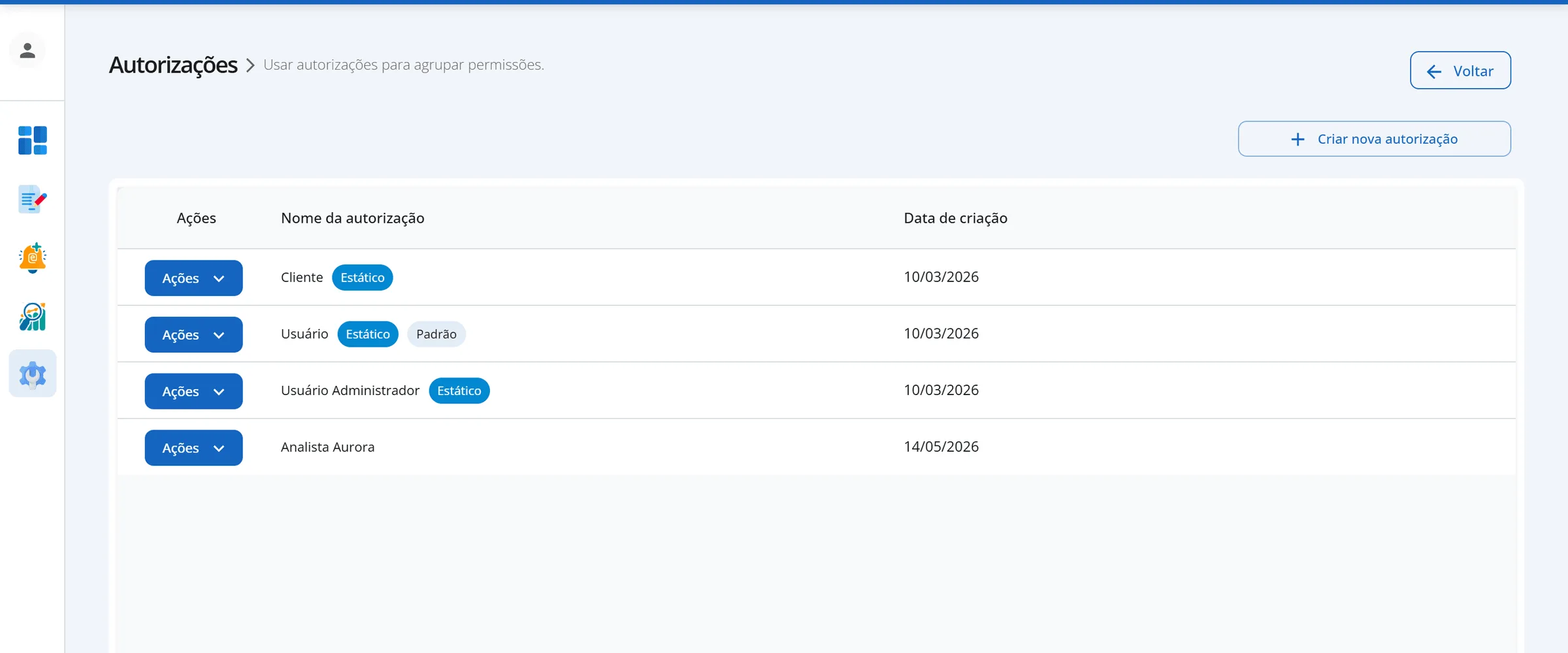This screenshot has height=653, width=1568.
Task: Open the document edit icon in sidebar
Action: pos(33,199)
